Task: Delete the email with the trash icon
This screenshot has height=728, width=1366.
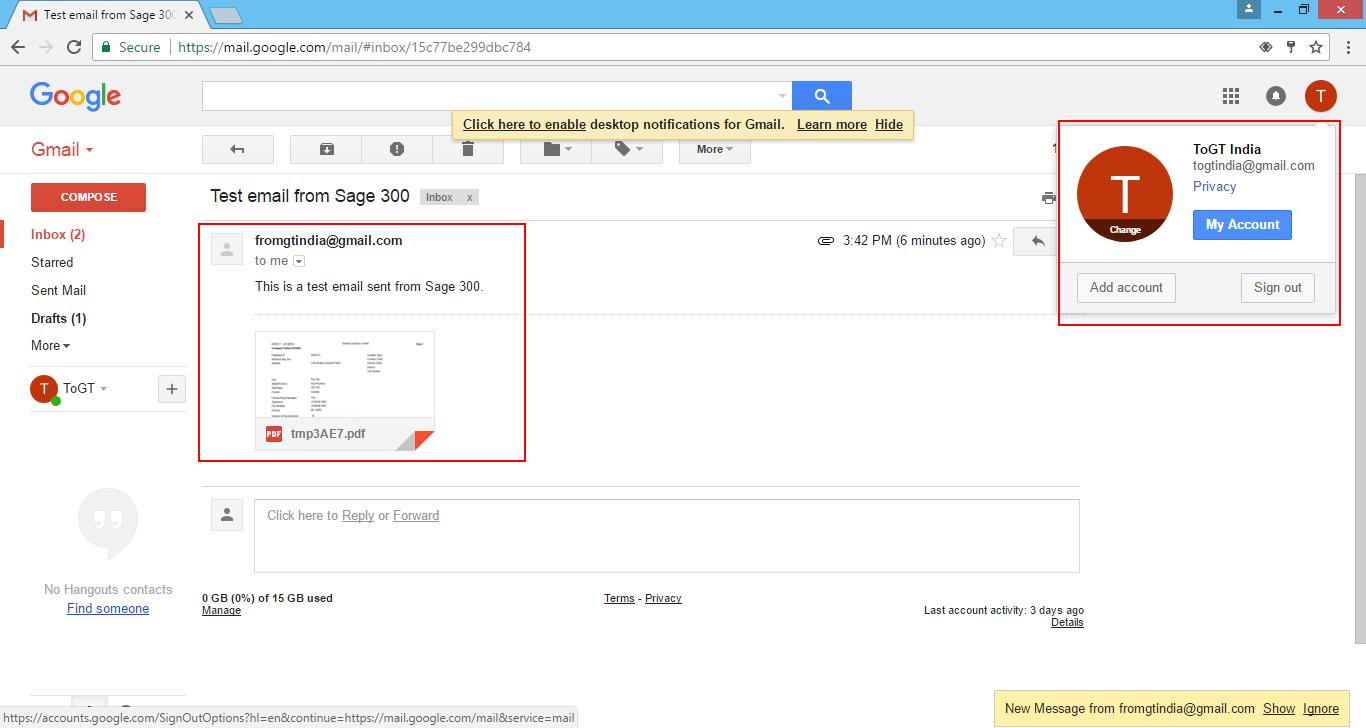Action: [468, 149]
